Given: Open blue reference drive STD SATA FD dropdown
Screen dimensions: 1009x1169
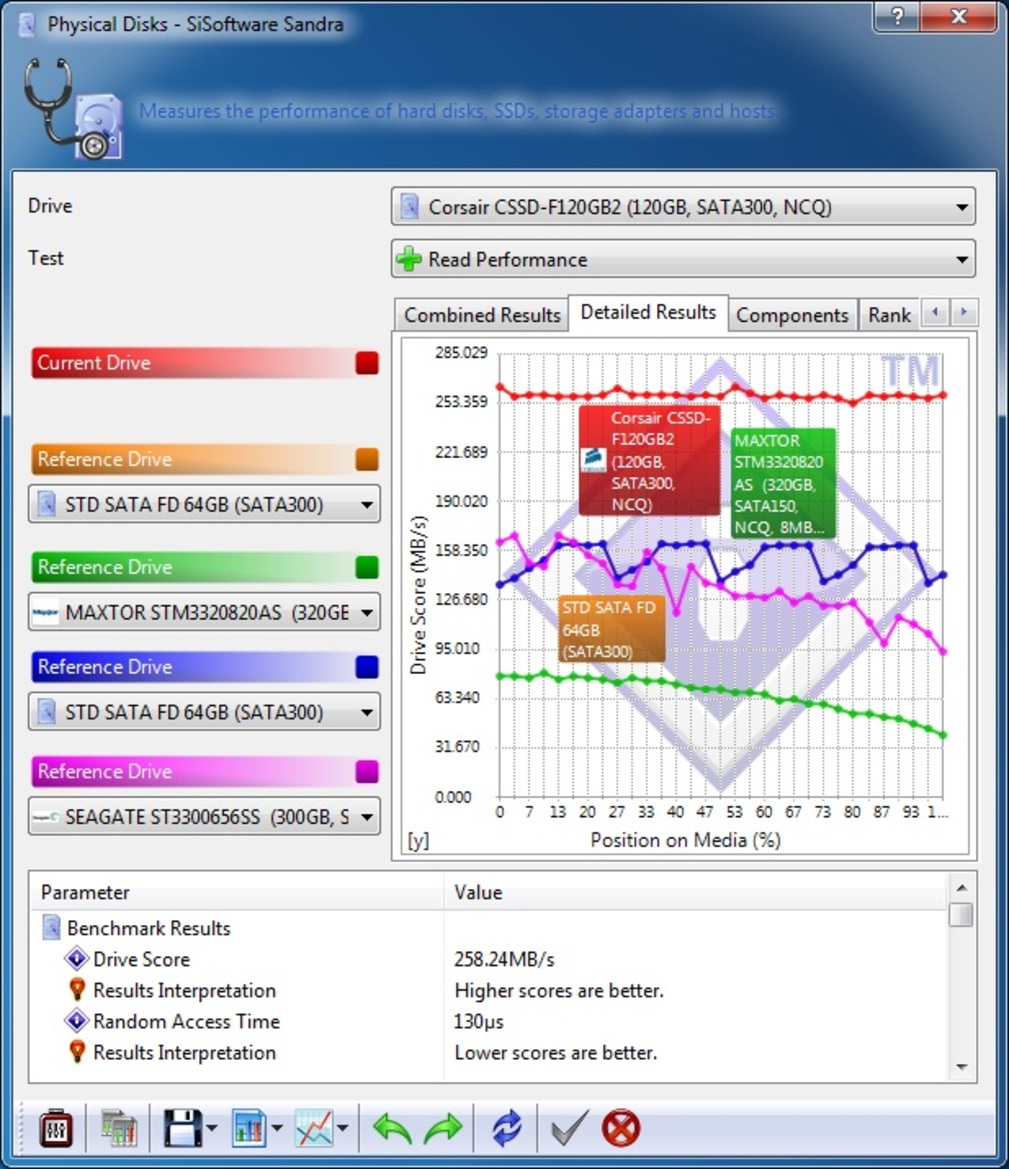Looking at the screenshot, I should coord(204,712).
